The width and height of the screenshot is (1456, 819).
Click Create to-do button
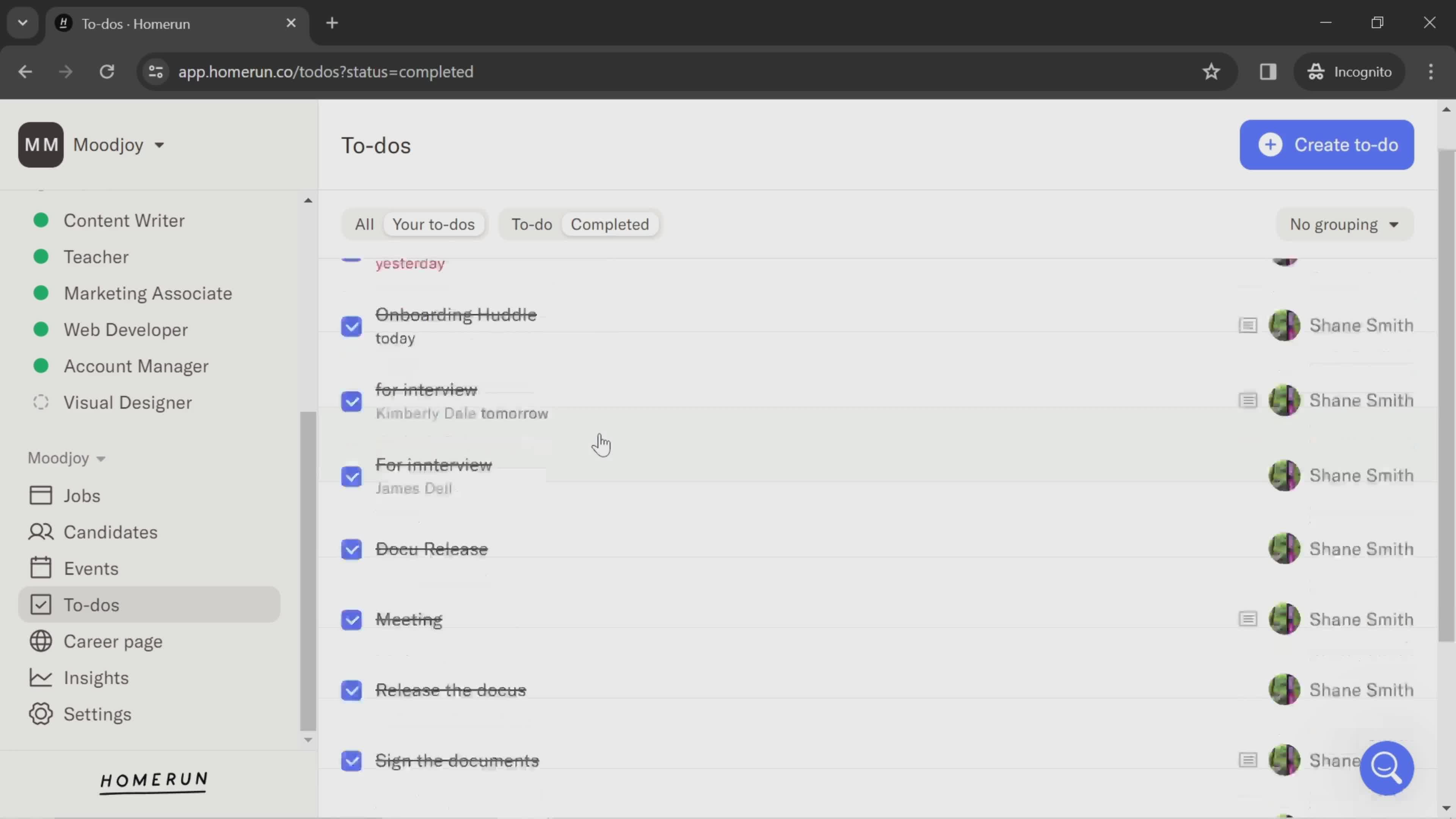[1327, 144]
